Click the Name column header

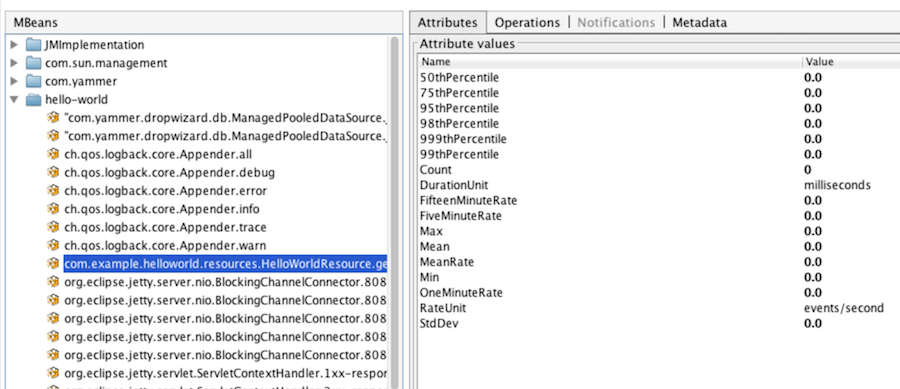coord(610,62)
